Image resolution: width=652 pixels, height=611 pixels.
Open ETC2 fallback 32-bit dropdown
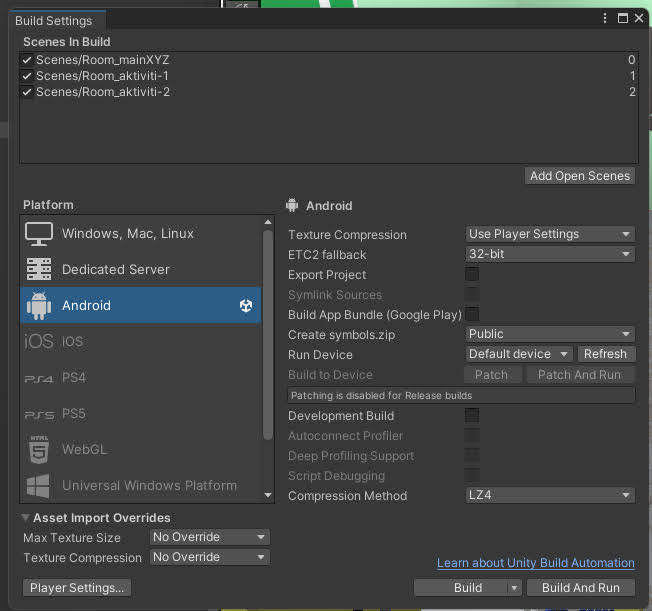point(550,254)
